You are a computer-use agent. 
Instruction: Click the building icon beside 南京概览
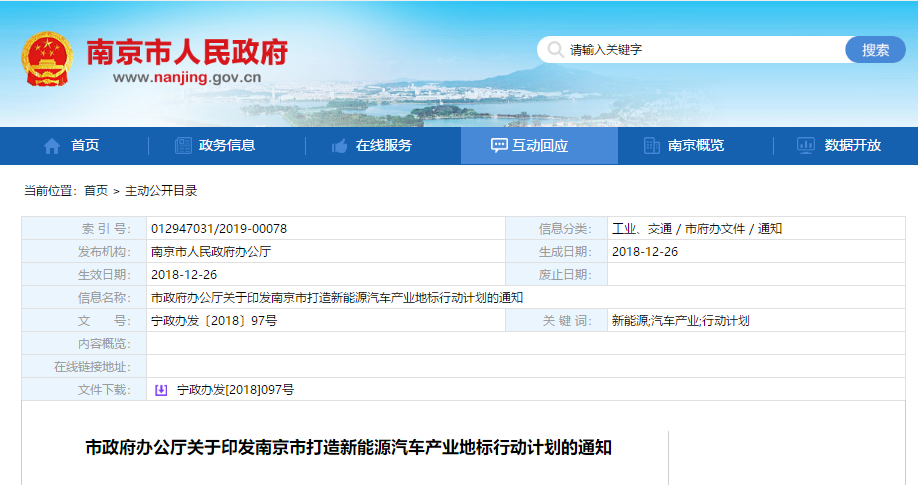pos(652,145)
